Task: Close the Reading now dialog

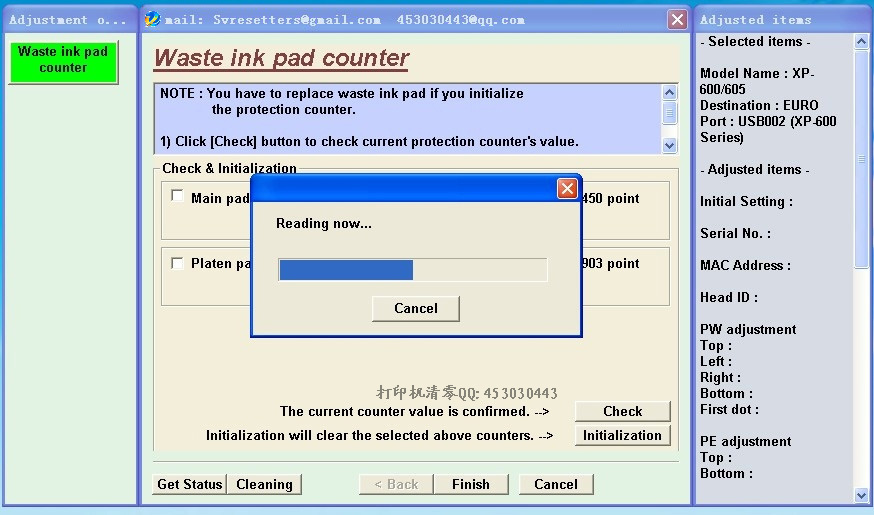Action: tap(567, 188)
